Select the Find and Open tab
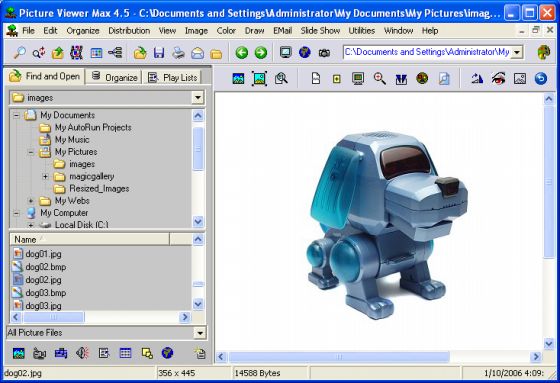560x383 pixels. coord(44,76)
